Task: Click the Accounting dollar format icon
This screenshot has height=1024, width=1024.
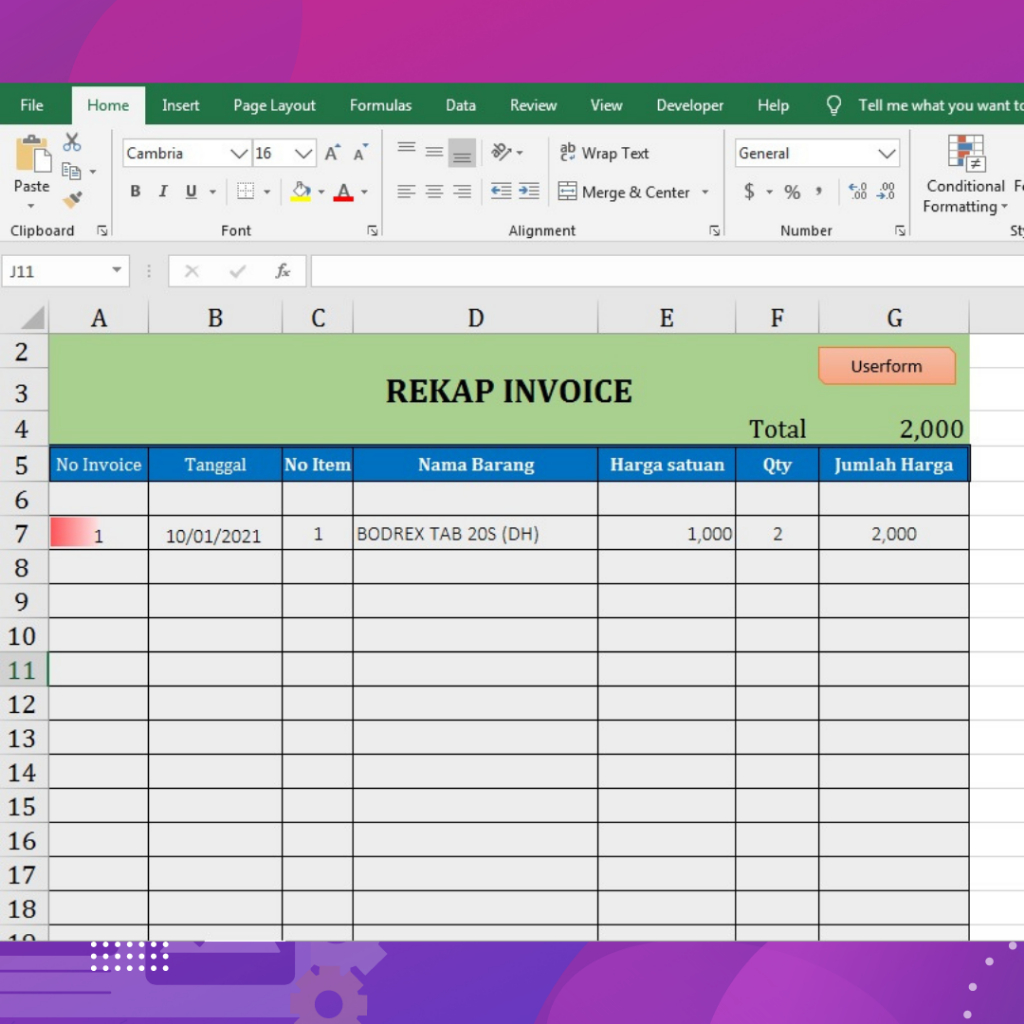Action: pos(749,191)
